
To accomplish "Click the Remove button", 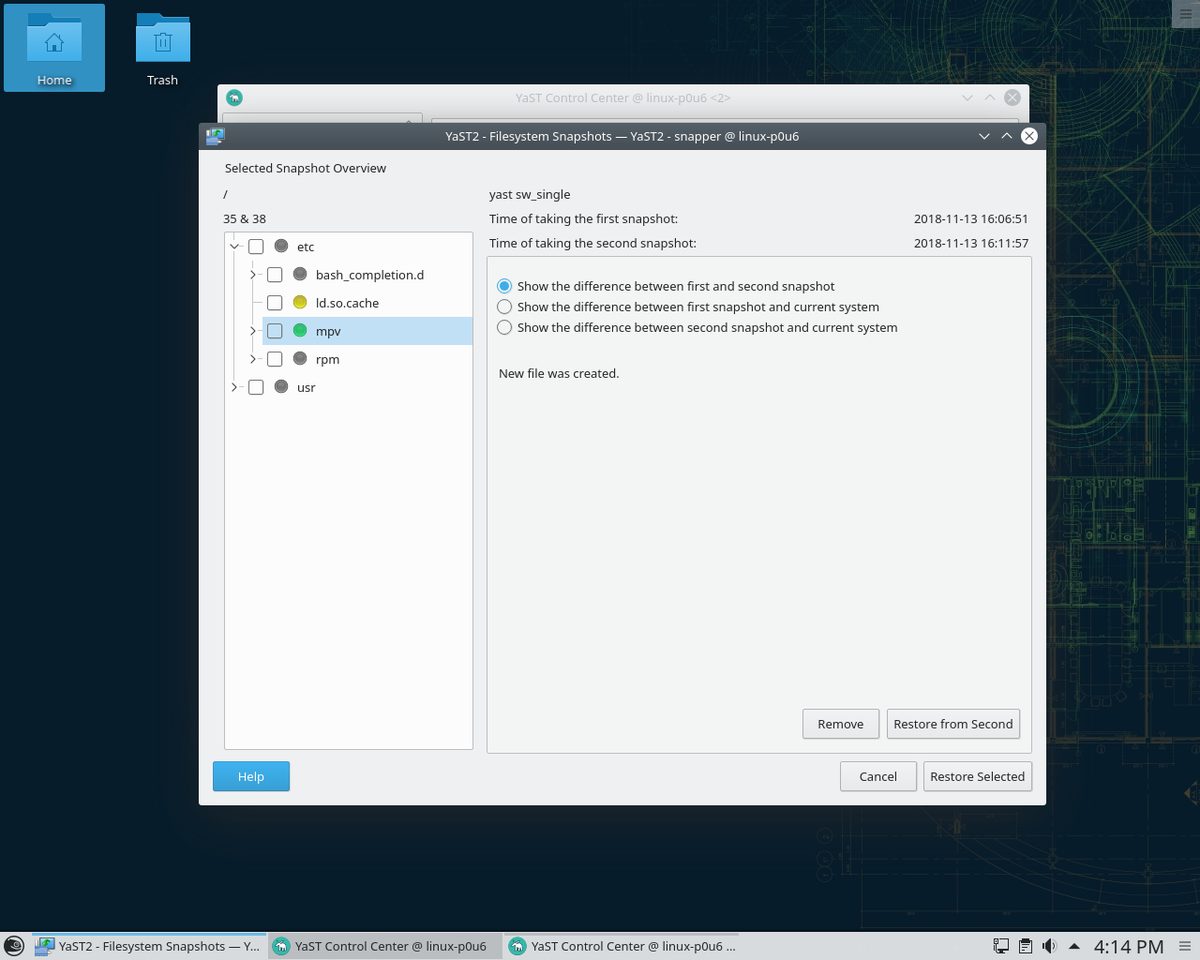I will [x=840, y=724].
